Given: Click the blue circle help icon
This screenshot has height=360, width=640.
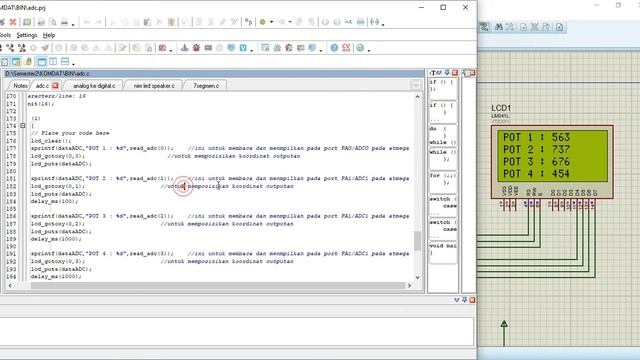Looking at the screenshot, I should pos(334,48).
